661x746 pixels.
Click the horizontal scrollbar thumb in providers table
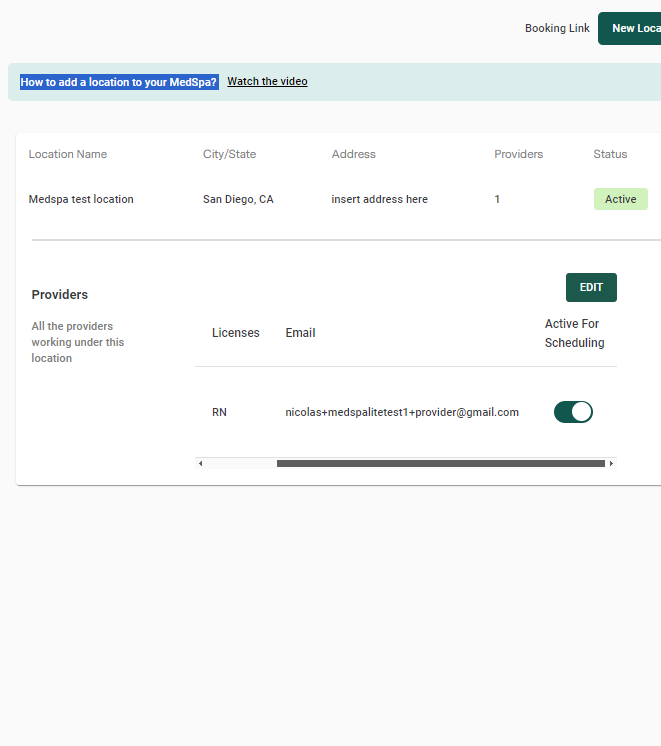(441, 463)
